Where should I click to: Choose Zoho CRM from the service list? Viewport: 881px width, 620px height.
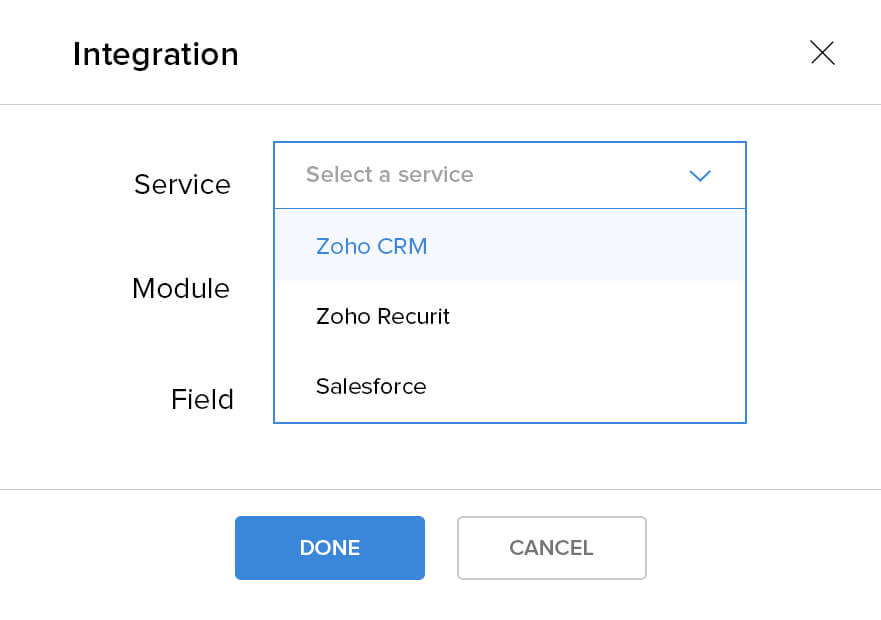(371, 246)
